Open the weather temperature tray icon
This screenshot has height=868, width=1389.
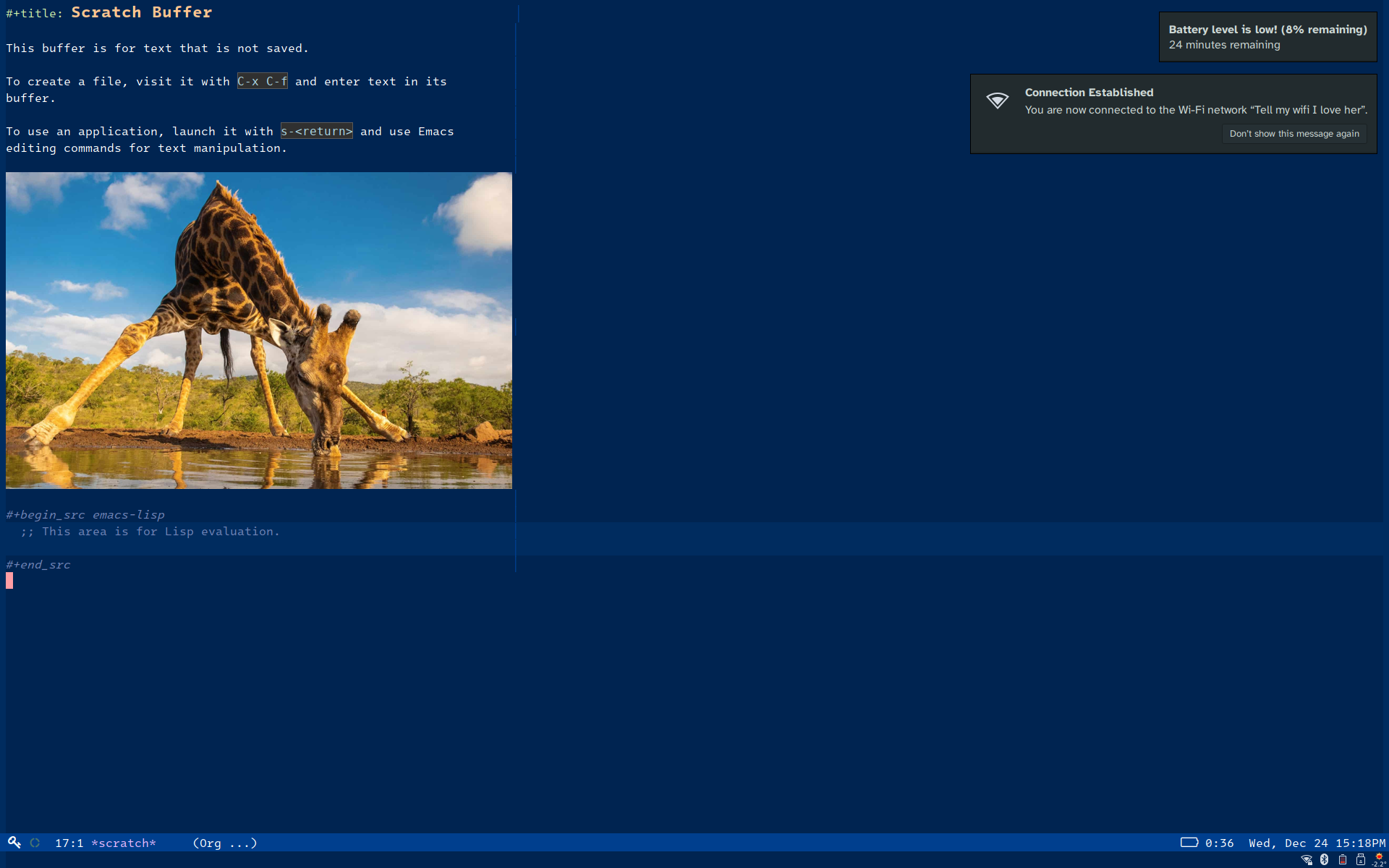pos(1379,860)
